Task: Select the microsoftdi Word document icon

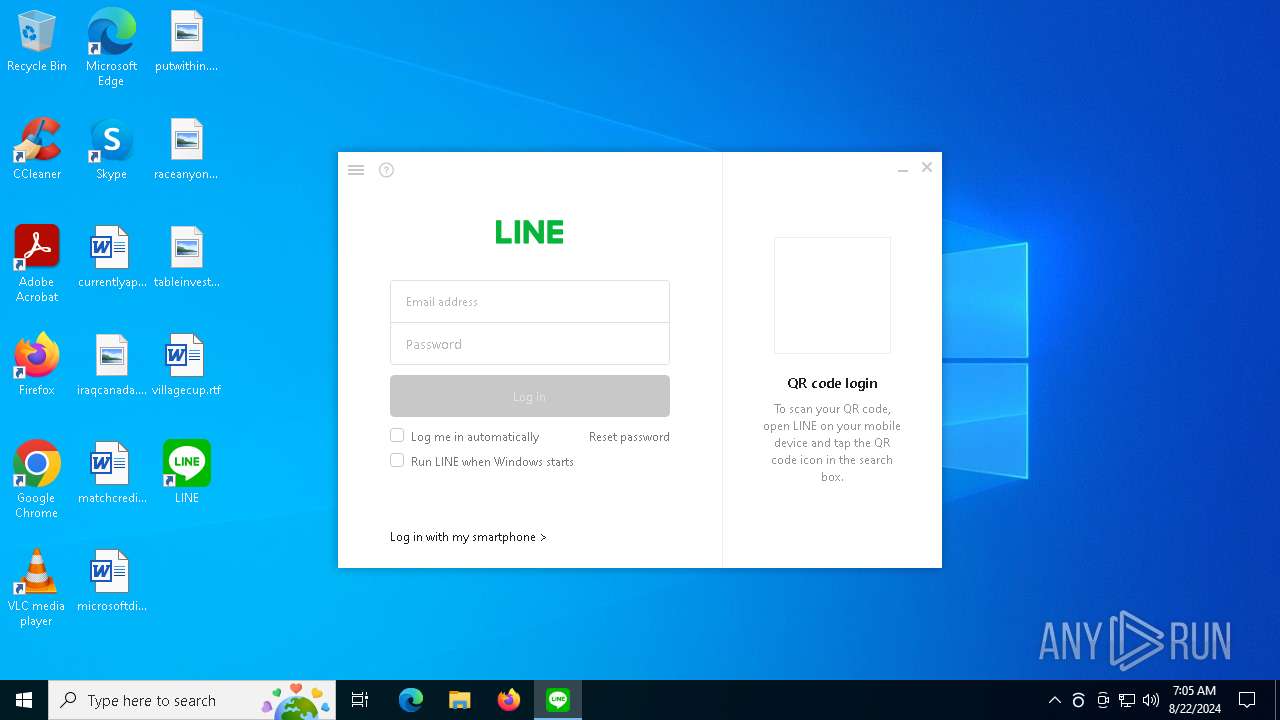Action: pos(111,582)
